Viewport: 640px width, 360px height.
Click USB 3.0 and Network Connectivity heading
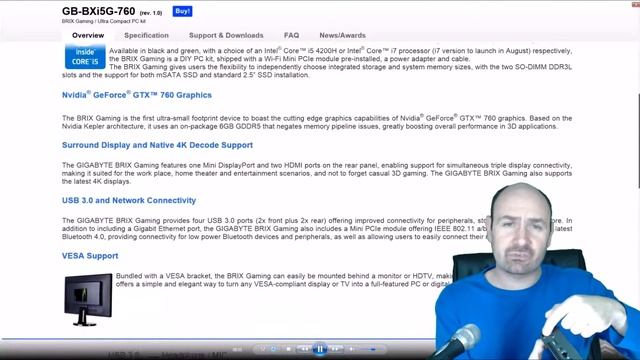coord(129,200)
